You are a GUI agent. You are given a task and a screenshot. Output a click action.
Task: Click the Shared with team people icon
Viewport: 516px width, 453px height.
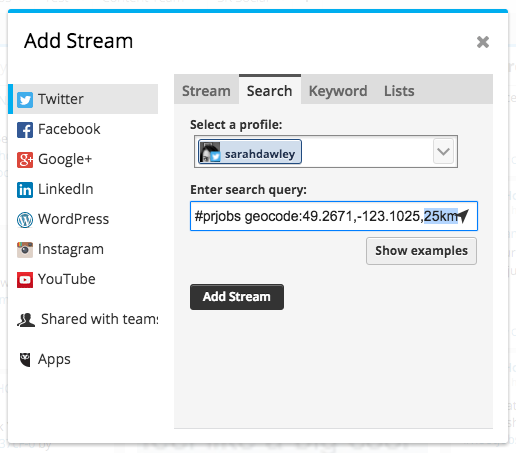tap(26, 320)
